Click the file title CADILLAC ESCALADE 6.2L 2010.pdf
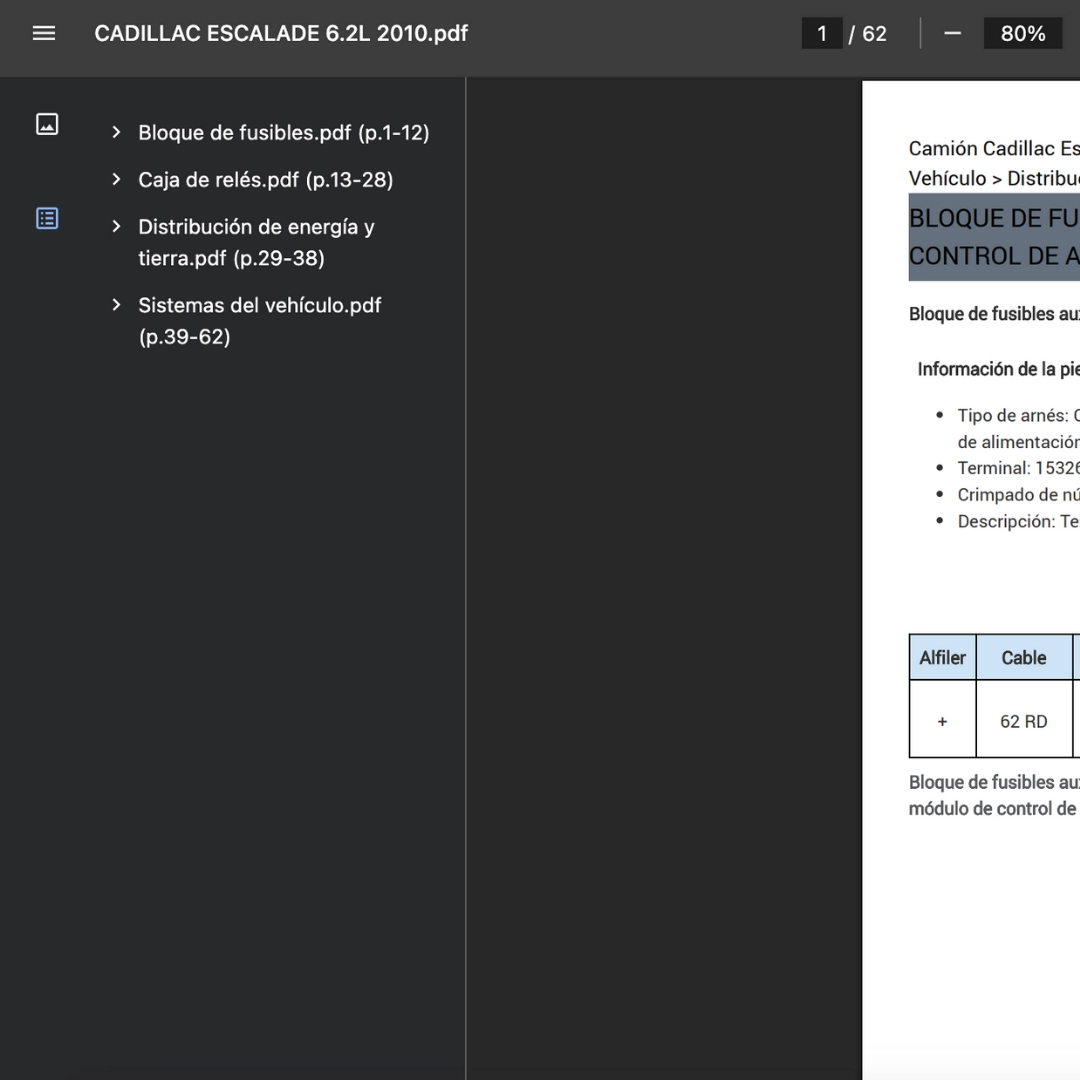This screenshot has height=1080, width=1080. 281,33
